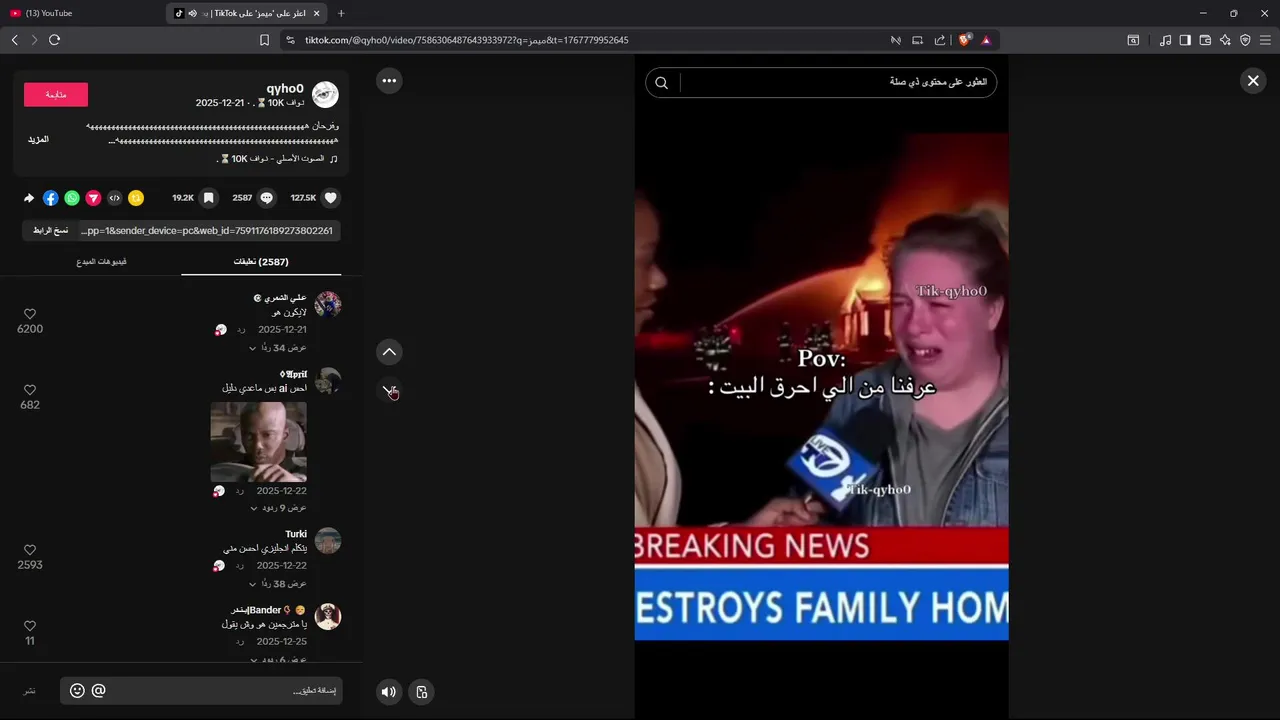Reply to the 2025-12-21 comment
Viewport: 1280px width, 720px height.
[x=240, y=330]
